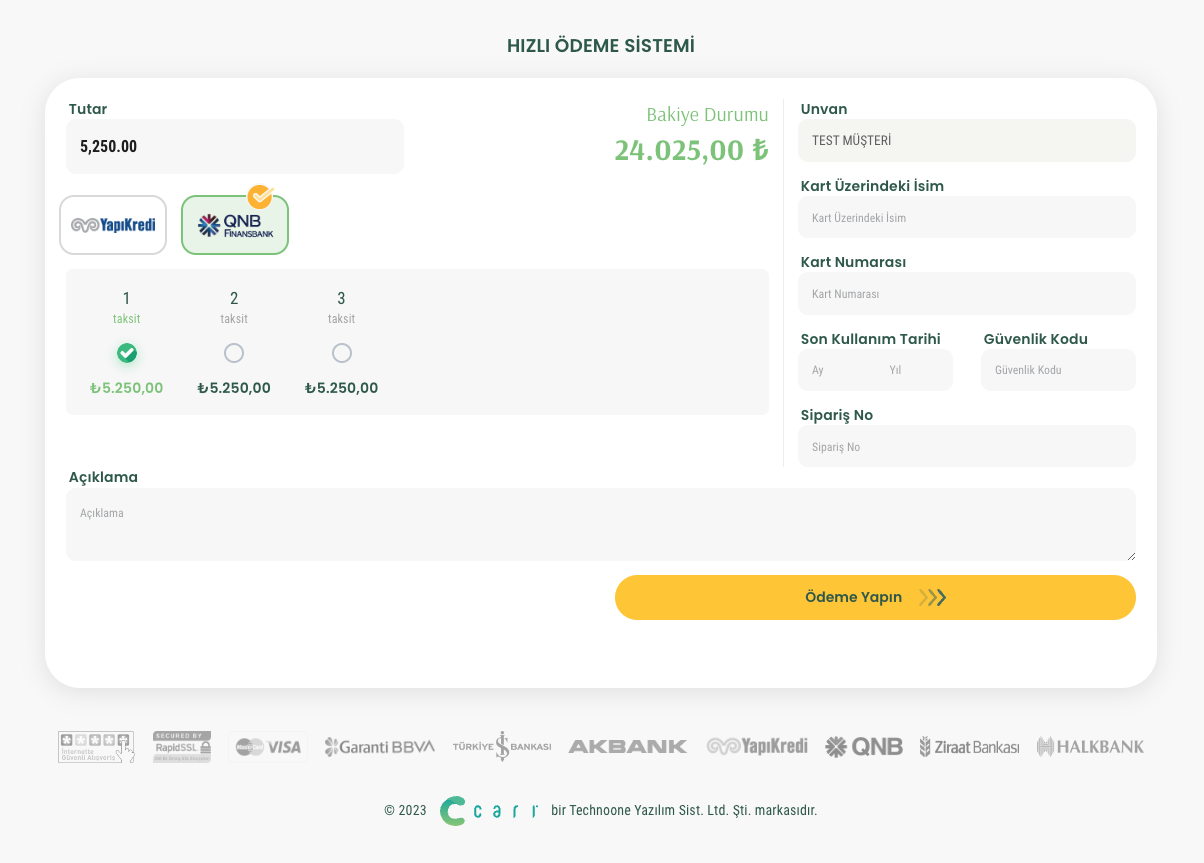
Task: Focus the Tutar amount field
Action: pos(235,147)
